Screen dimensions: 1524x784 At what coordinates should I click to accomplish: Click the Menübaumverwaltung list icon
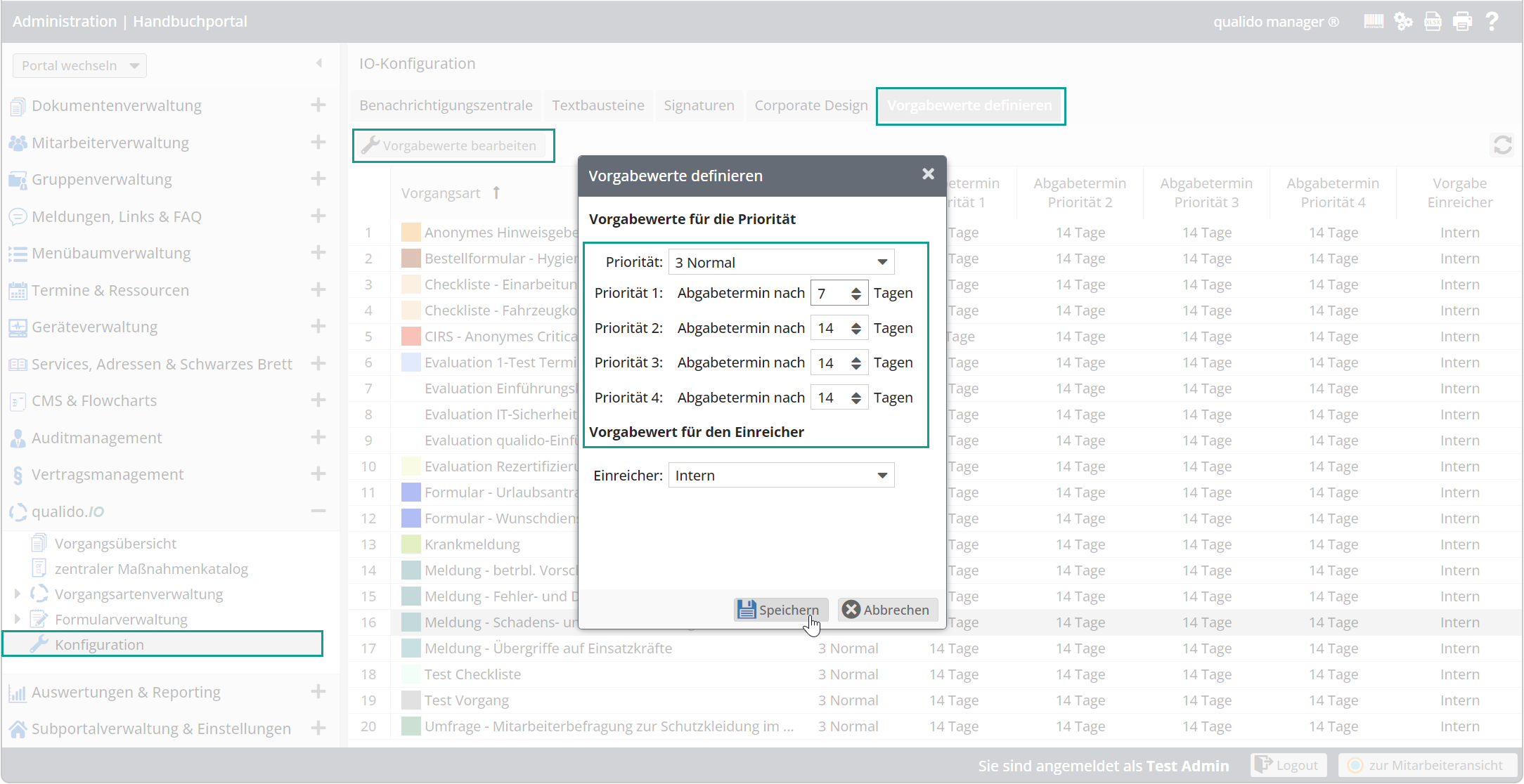[x=18, y=254]
